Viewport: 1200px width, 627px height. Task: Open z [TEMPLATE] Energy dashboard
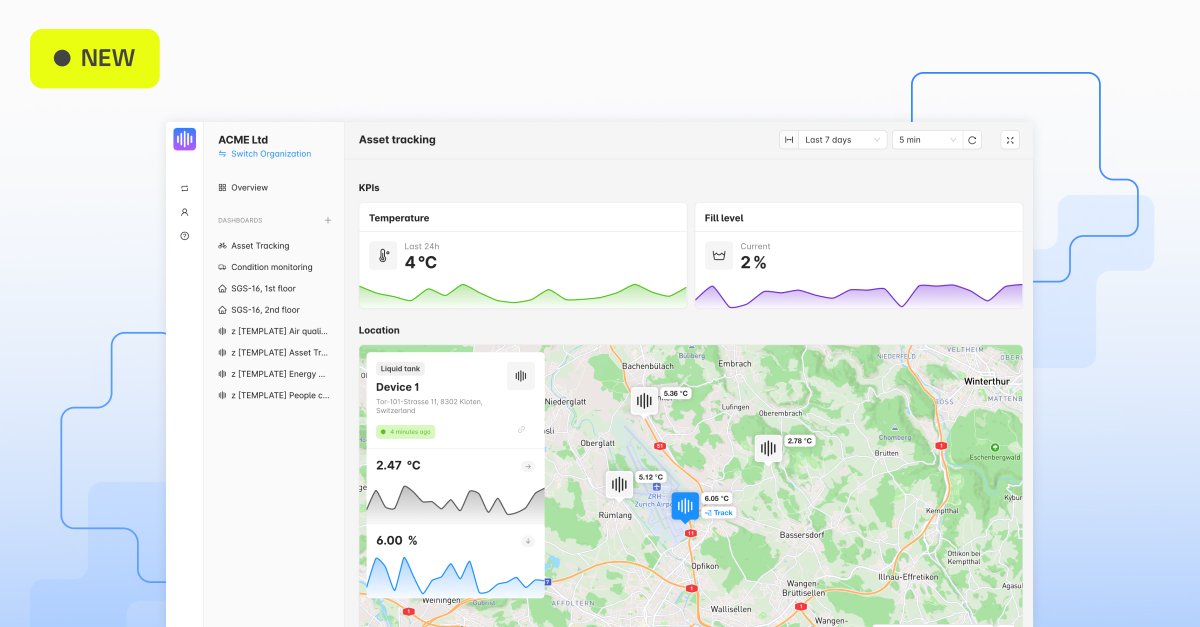point(273,374)
